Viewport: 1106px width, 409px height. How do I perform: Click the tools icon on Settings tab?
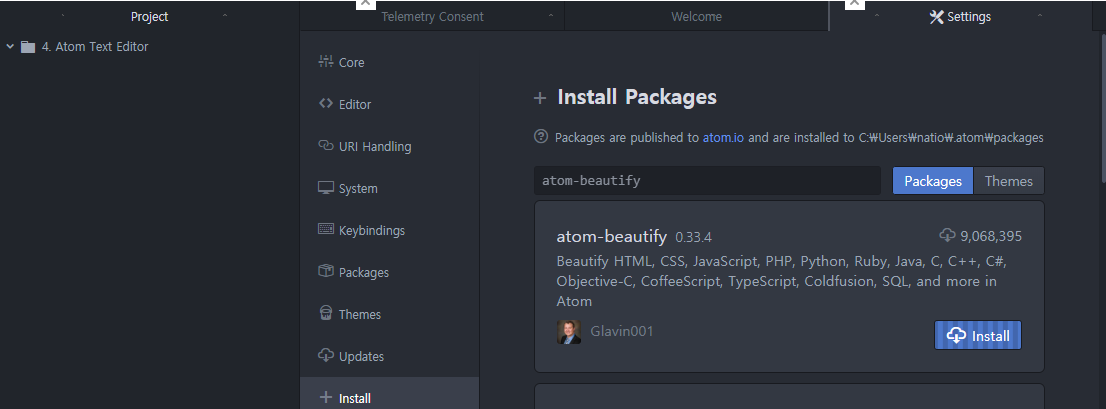tap(936, 17)
